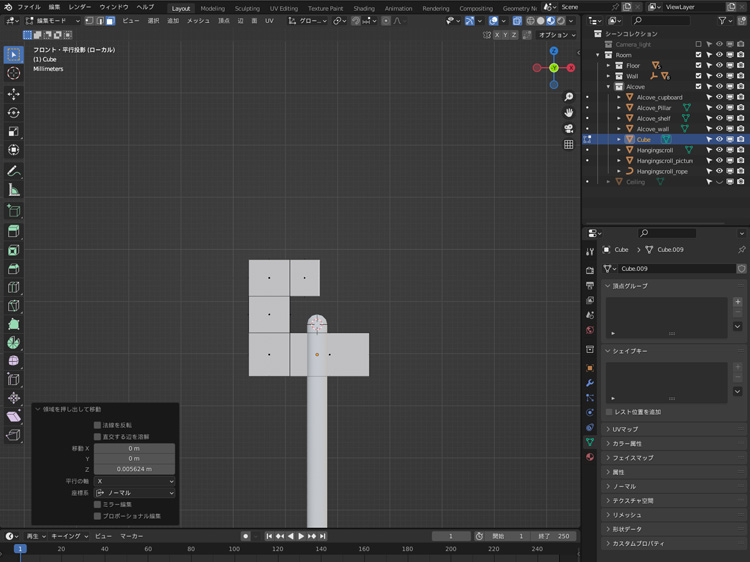Click the Annotate pencil tool
750x562 pixels.
click(14, 170)
